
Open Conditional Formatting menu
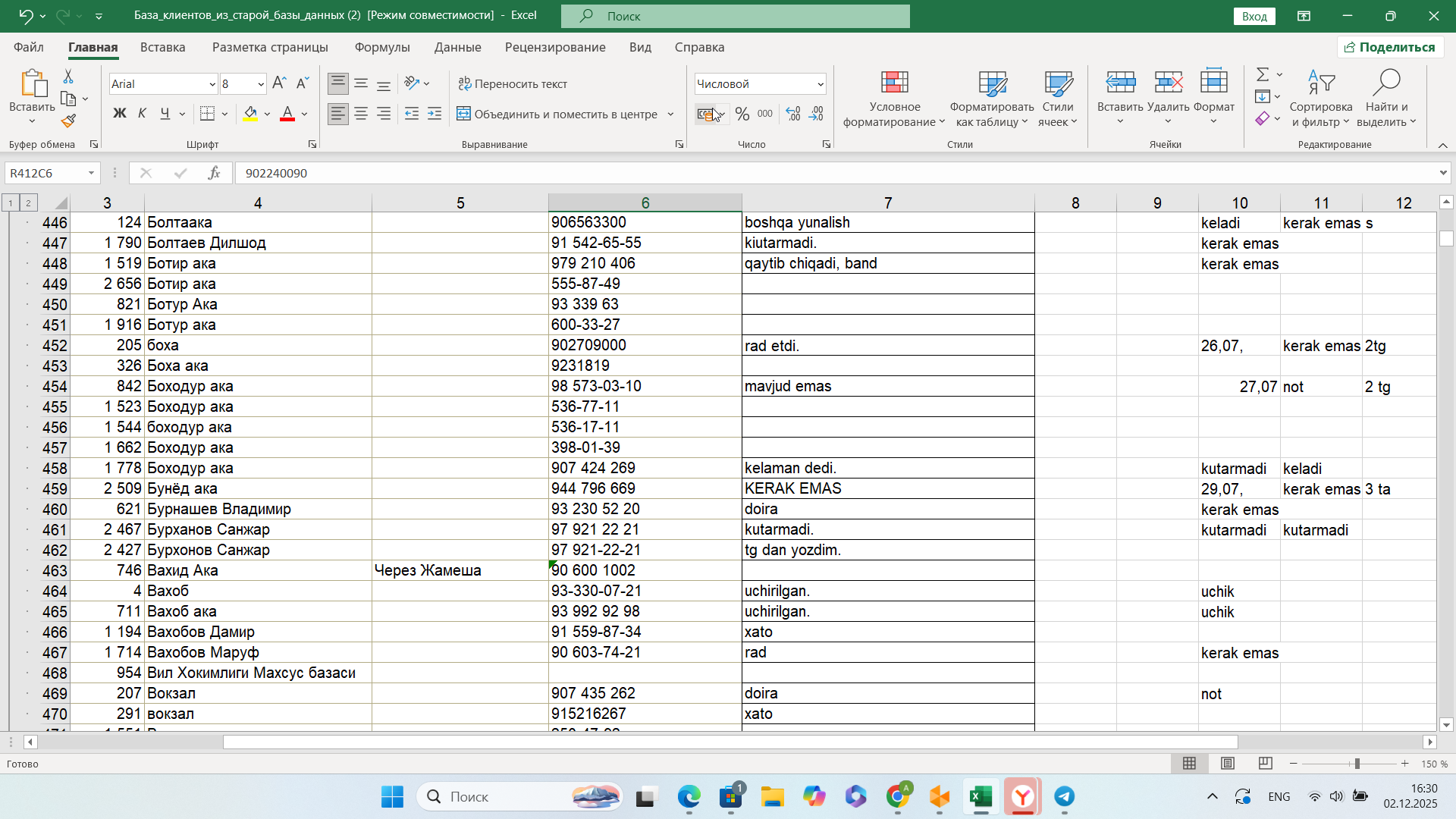coord(894,99)
